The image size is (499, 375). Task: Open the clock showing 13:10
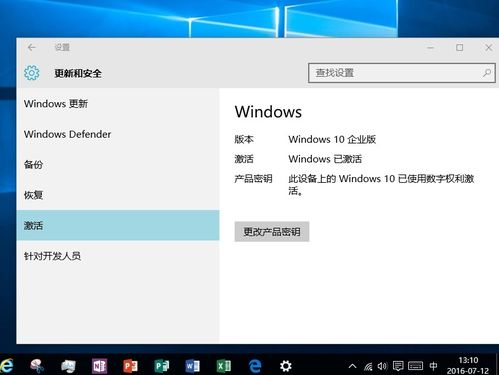tap(468, 365)
